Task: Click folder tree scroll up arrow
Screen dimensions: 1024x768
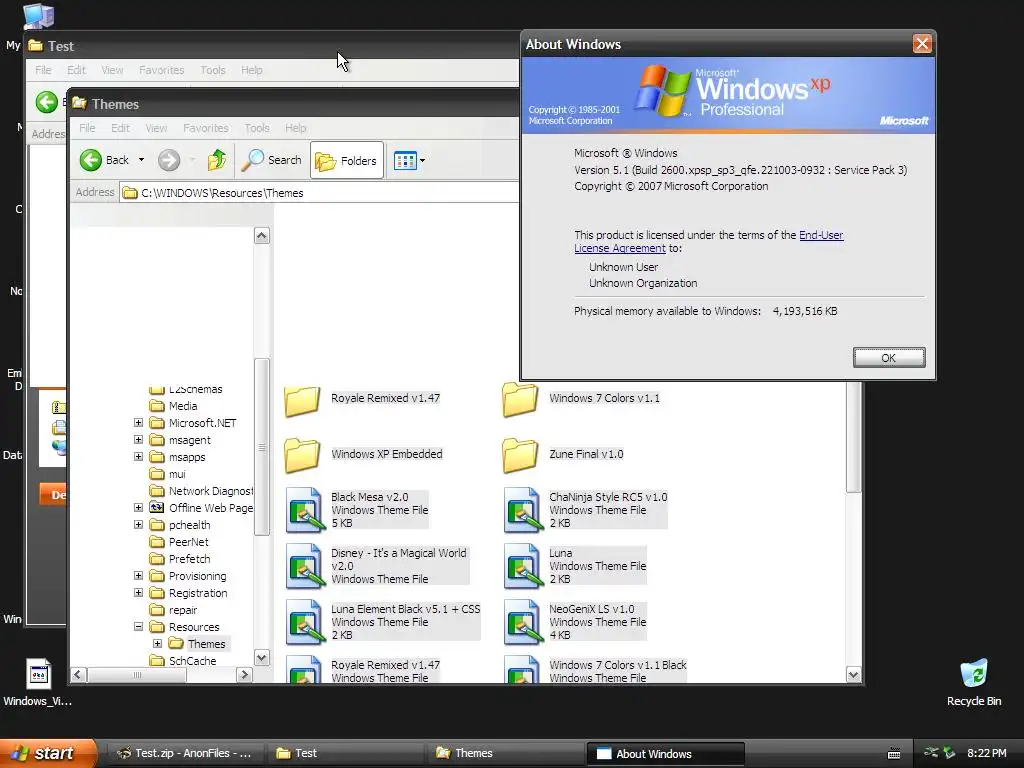Action: coord(262,236)
